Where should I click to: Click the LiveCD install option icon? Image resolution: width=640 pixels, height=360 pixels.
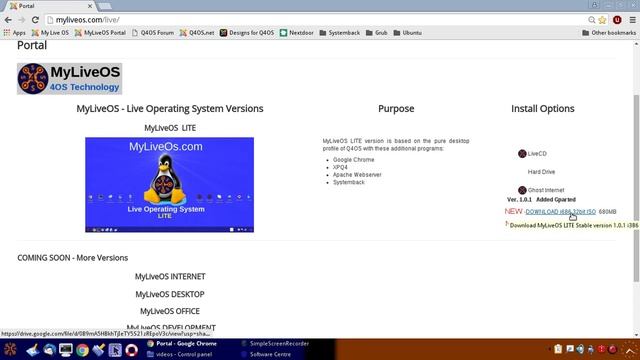click(x=522, y=153)
